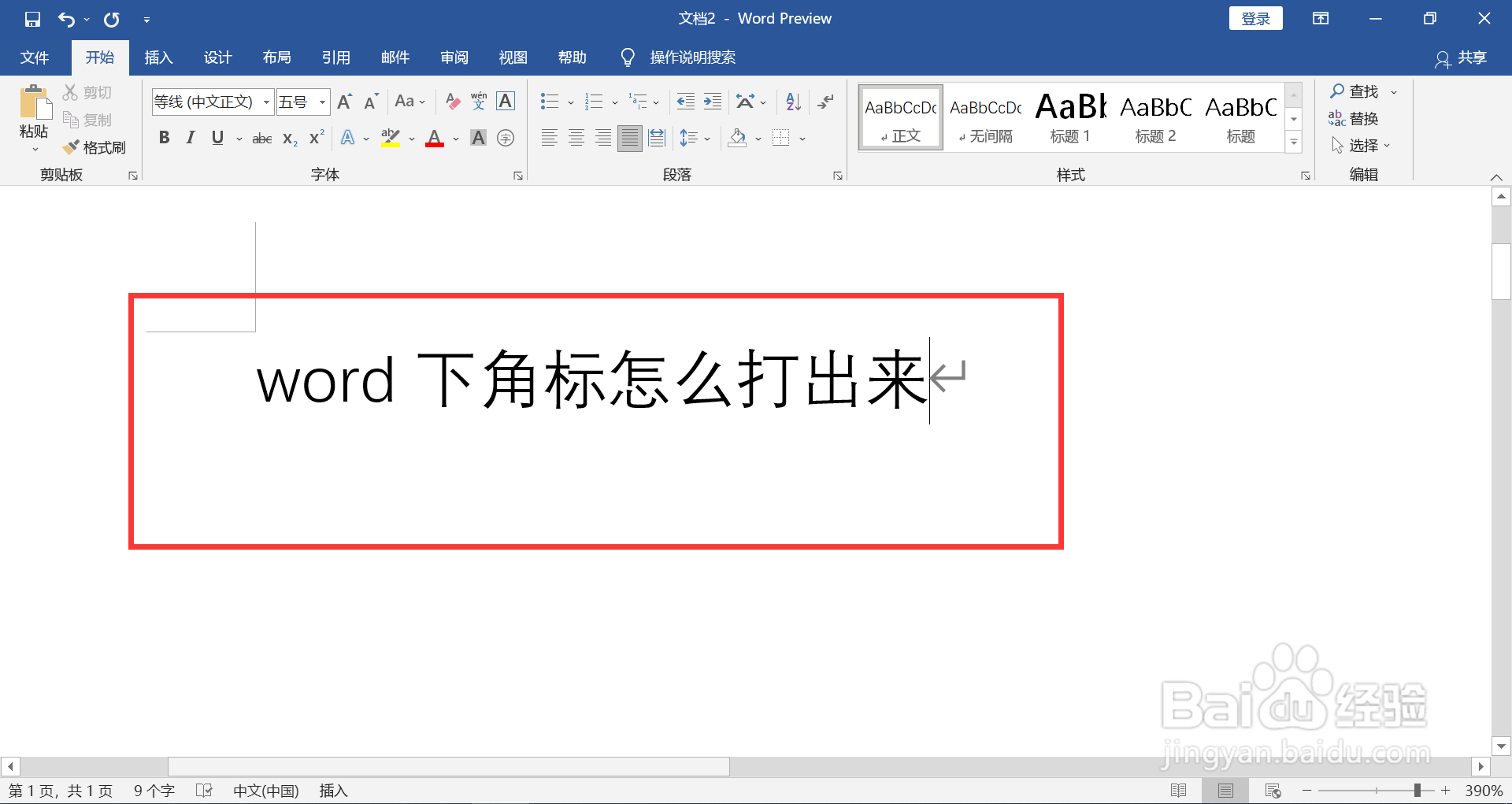Switch to the 插入 tab
This screenshot has width=1512, height=804.
point(158,57)
